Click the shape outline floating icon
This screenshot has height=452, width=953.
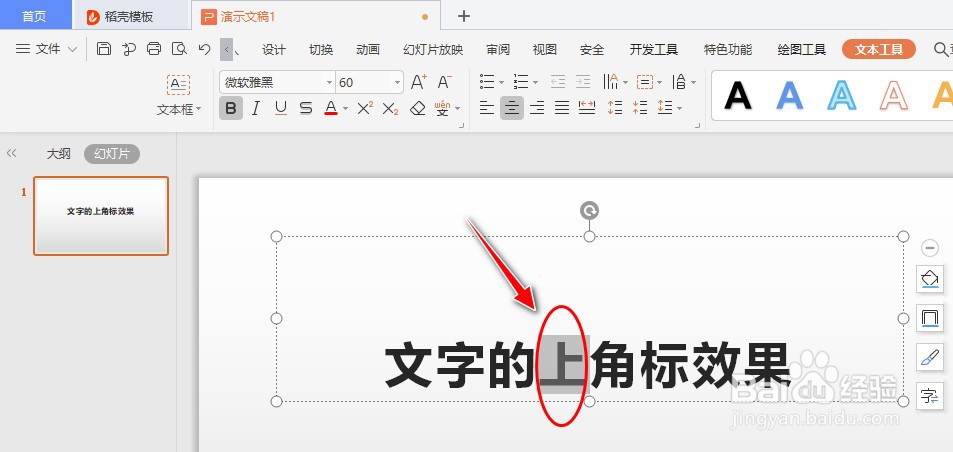[930, 318]
